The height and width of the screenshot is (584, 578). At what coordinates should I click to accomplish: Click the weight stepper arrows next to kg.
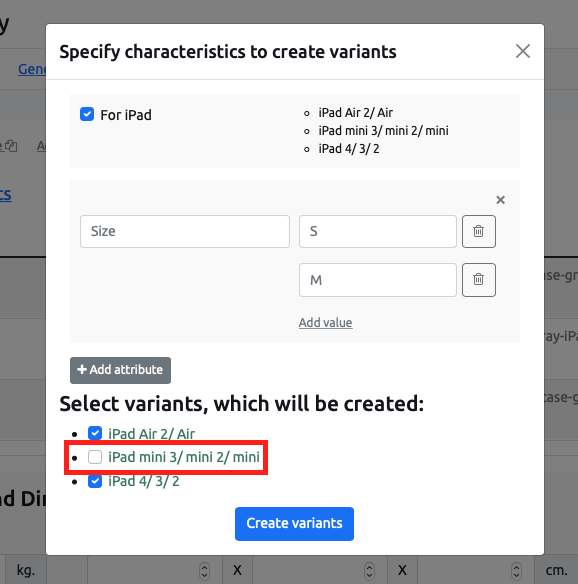[x=204, y=571]
